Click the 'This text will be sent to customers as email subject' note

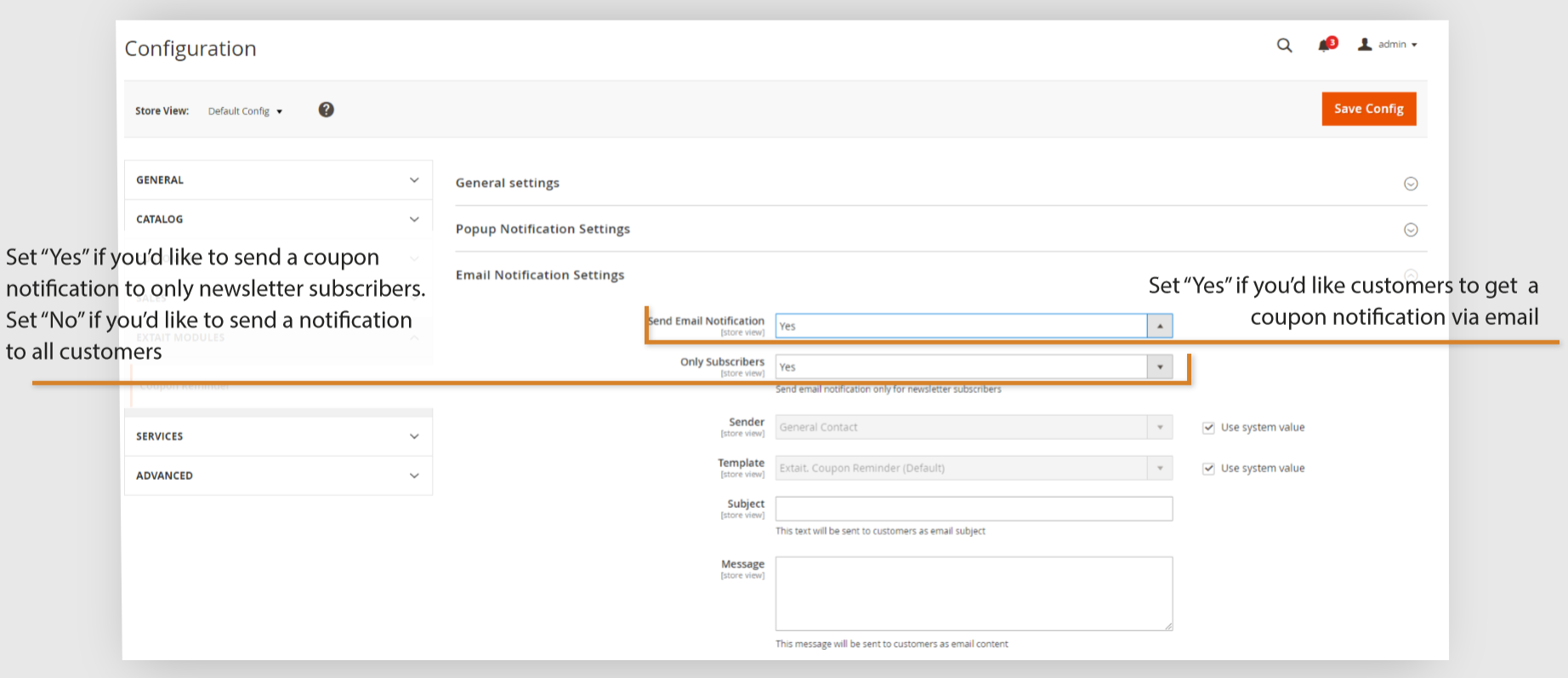880,531
